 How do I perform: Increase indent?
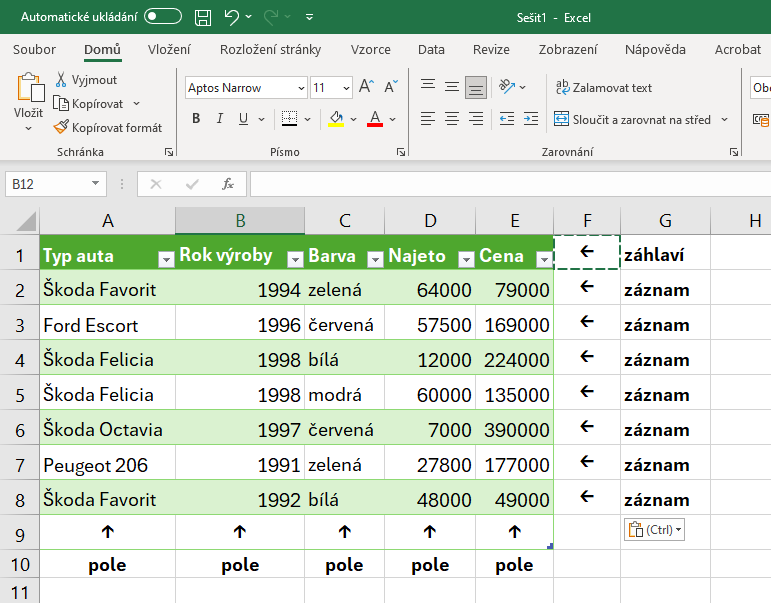[531, 119]
